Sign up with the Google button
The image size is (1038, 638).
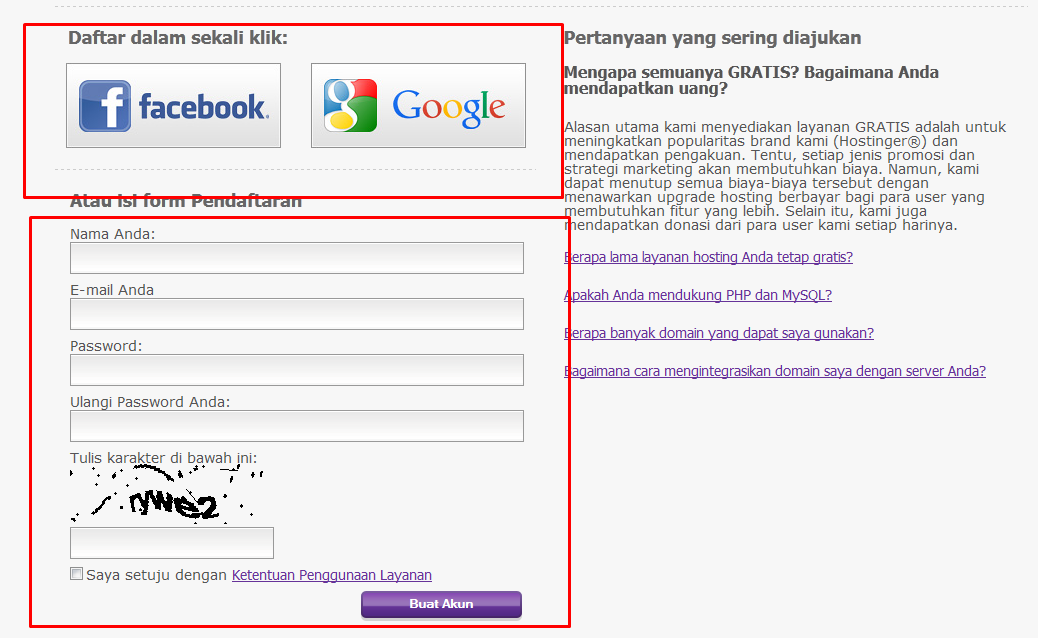pyautogui.click(x=418, y=105)
